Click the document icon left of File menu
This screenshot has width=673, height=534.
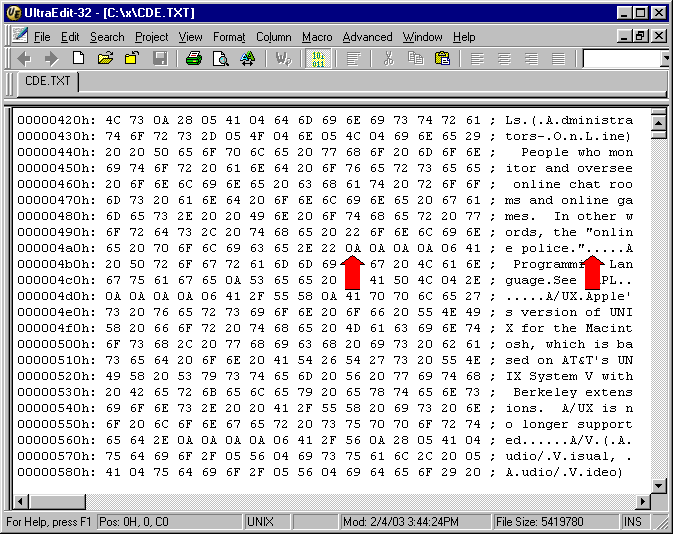[20, 36]
